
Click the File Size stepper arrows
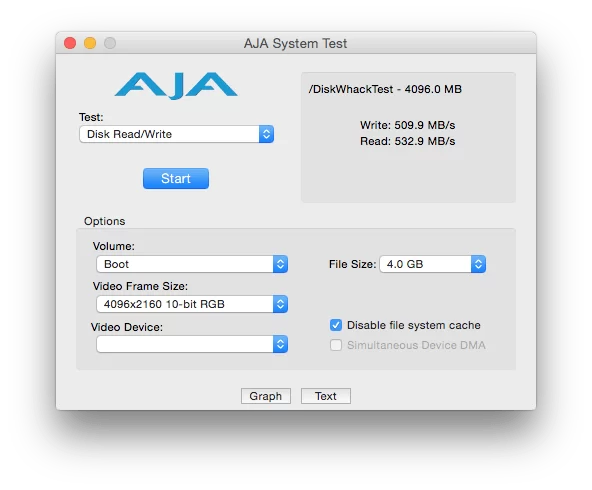pos(478,264)
